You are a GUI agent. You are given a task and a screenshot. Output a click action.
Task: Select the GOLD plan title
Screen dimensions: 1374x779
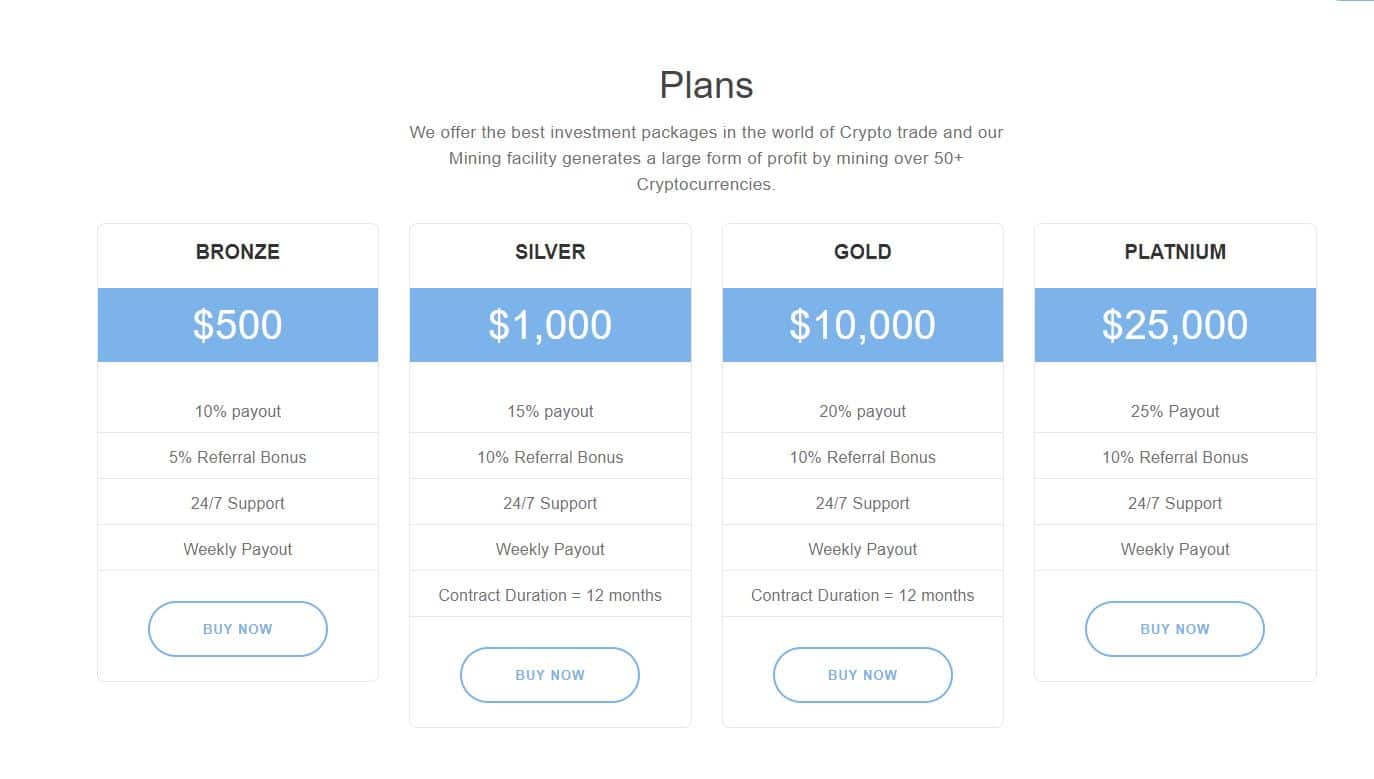point(862,252)
